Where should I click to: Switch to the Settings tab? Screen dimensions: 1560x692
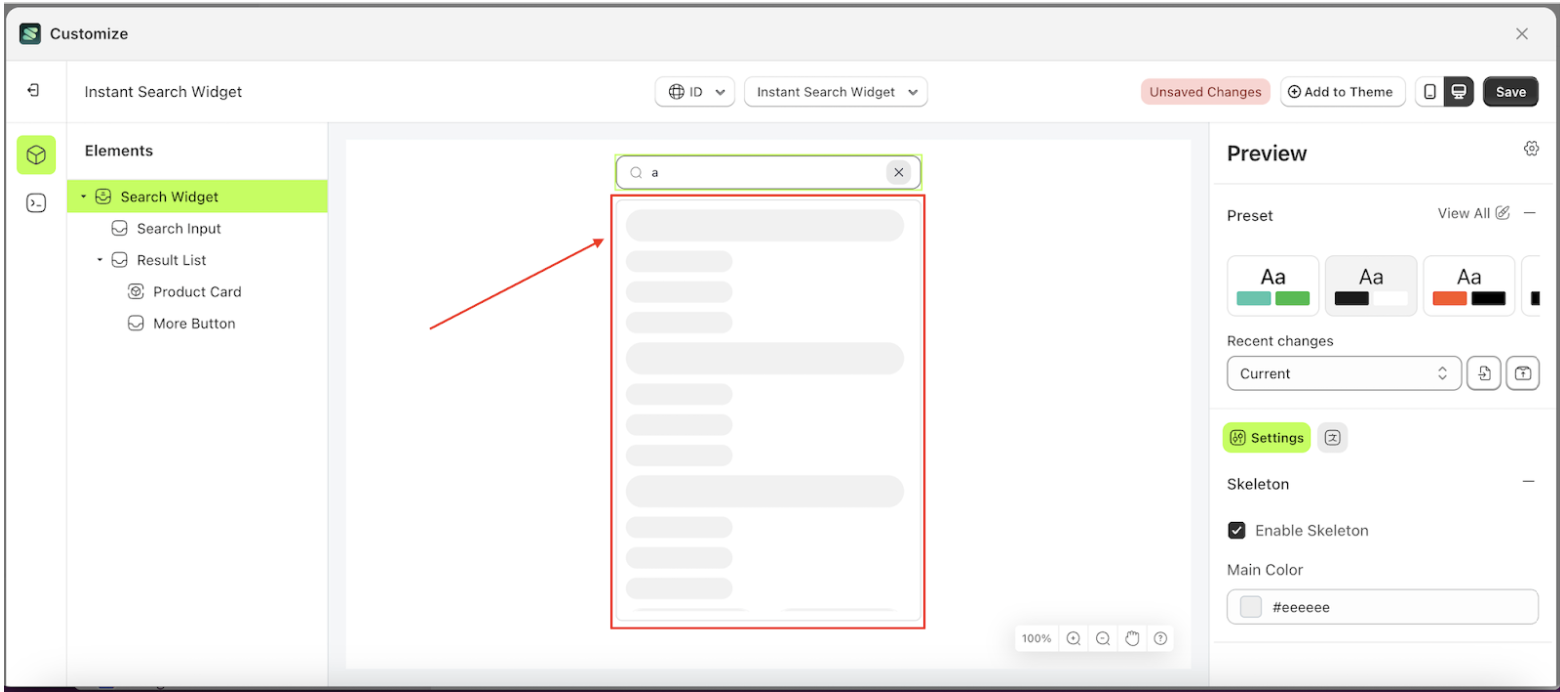click(x=1265, y=437)
